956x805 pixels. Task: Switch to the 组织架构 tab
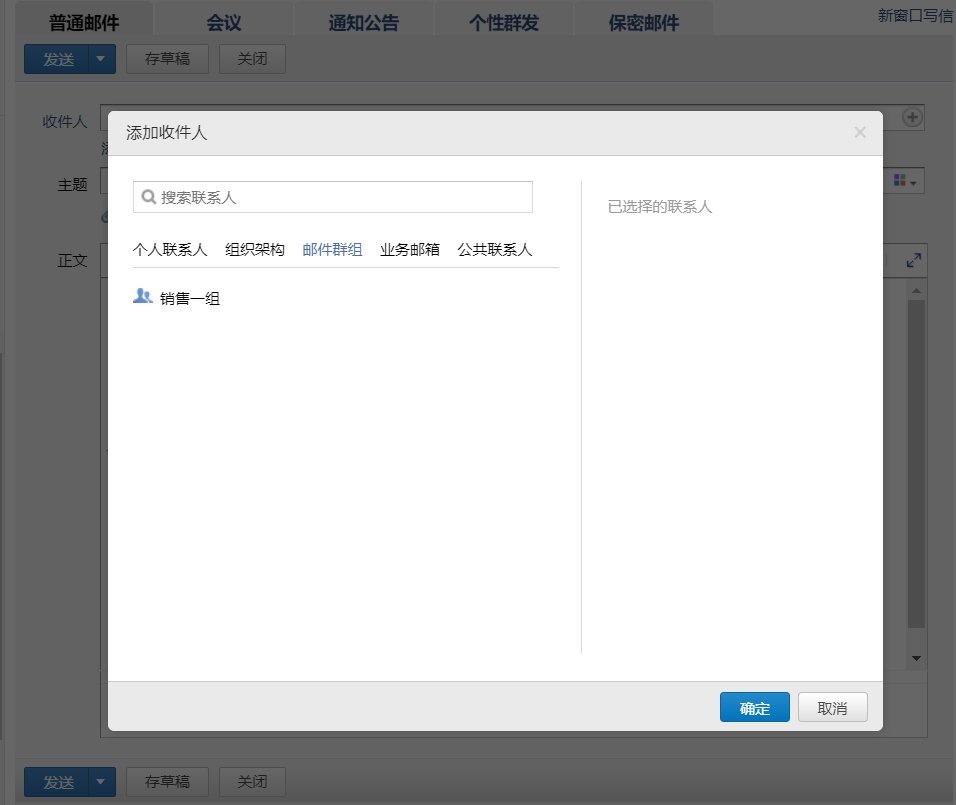pyautogui.click(x=255, y=250)
